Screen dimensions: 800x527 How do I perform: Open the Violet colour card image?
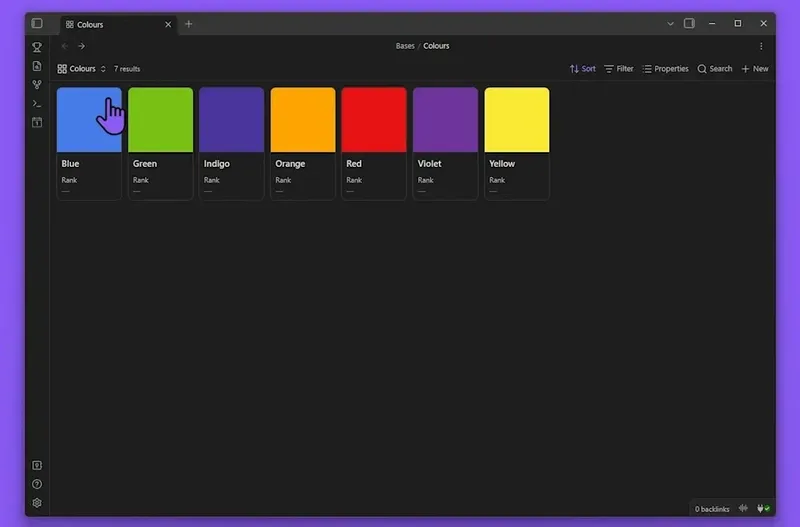445,120
